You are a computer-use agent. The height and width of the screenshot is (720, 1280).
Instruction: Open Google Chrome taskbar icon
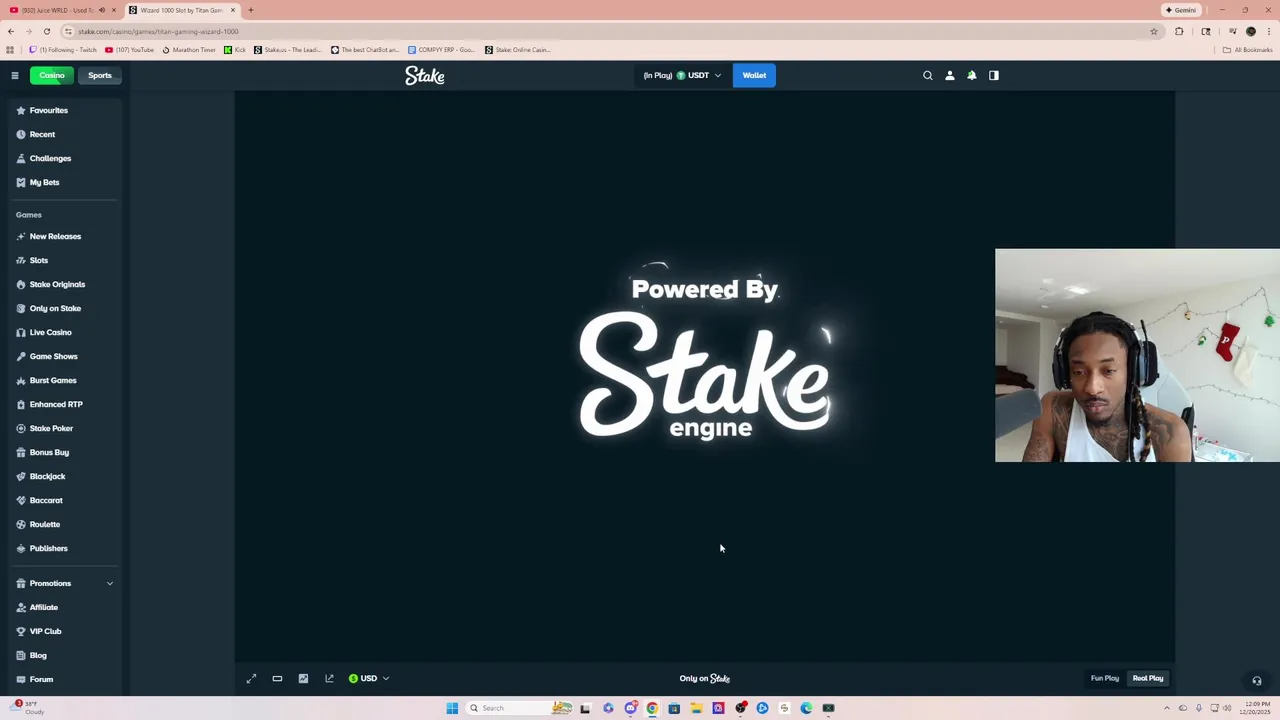click(x=652, y=708)
